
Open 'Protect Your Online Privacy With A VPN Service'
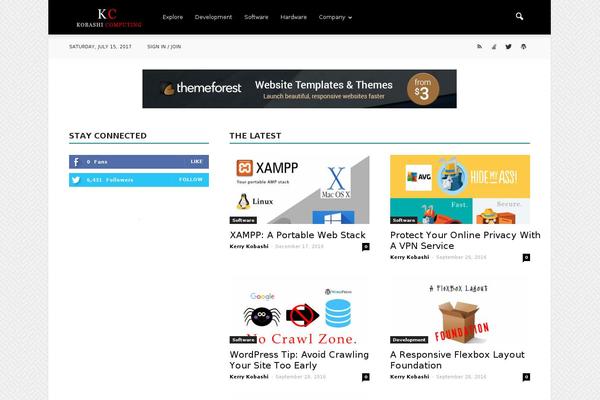tap(465, 240)
